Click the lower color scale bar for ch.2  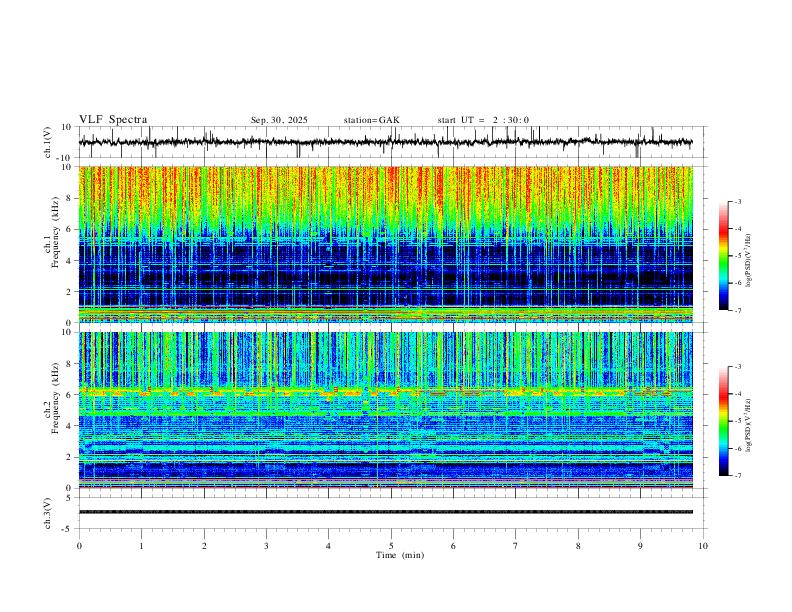[x=723, y=421]
